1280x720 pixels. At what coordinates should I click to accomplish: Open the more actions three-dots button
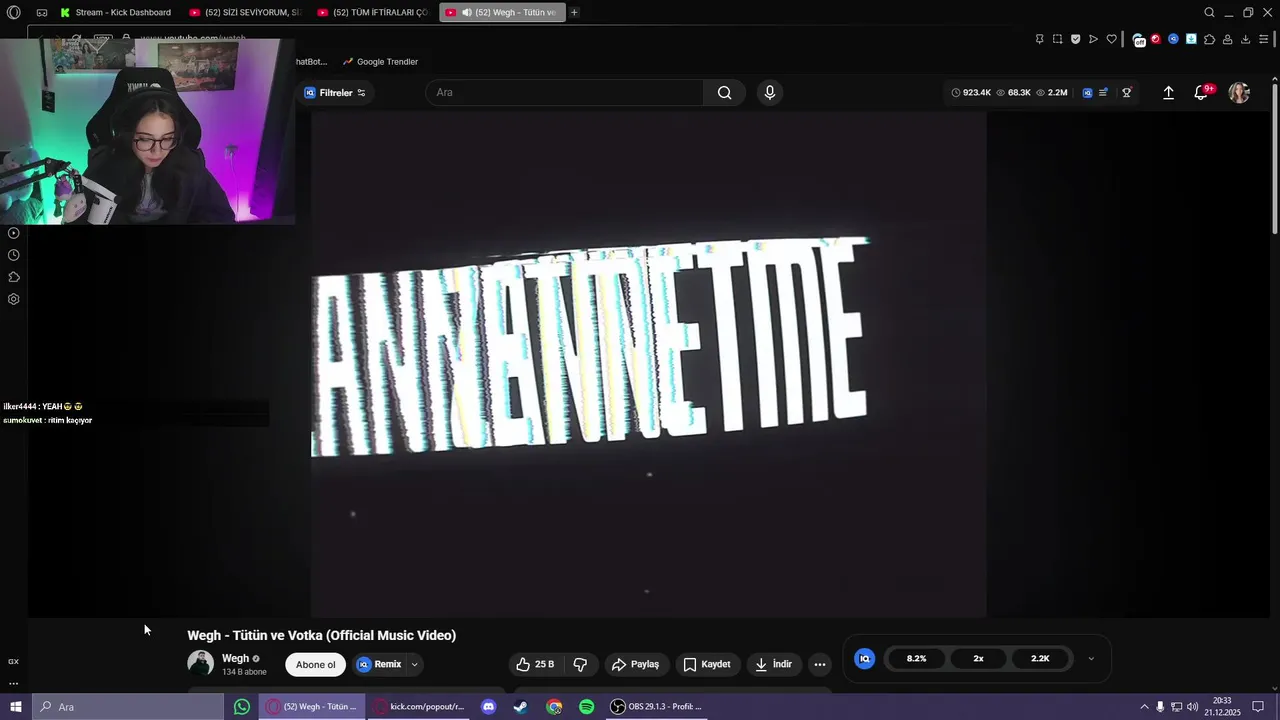click(820, 664)
